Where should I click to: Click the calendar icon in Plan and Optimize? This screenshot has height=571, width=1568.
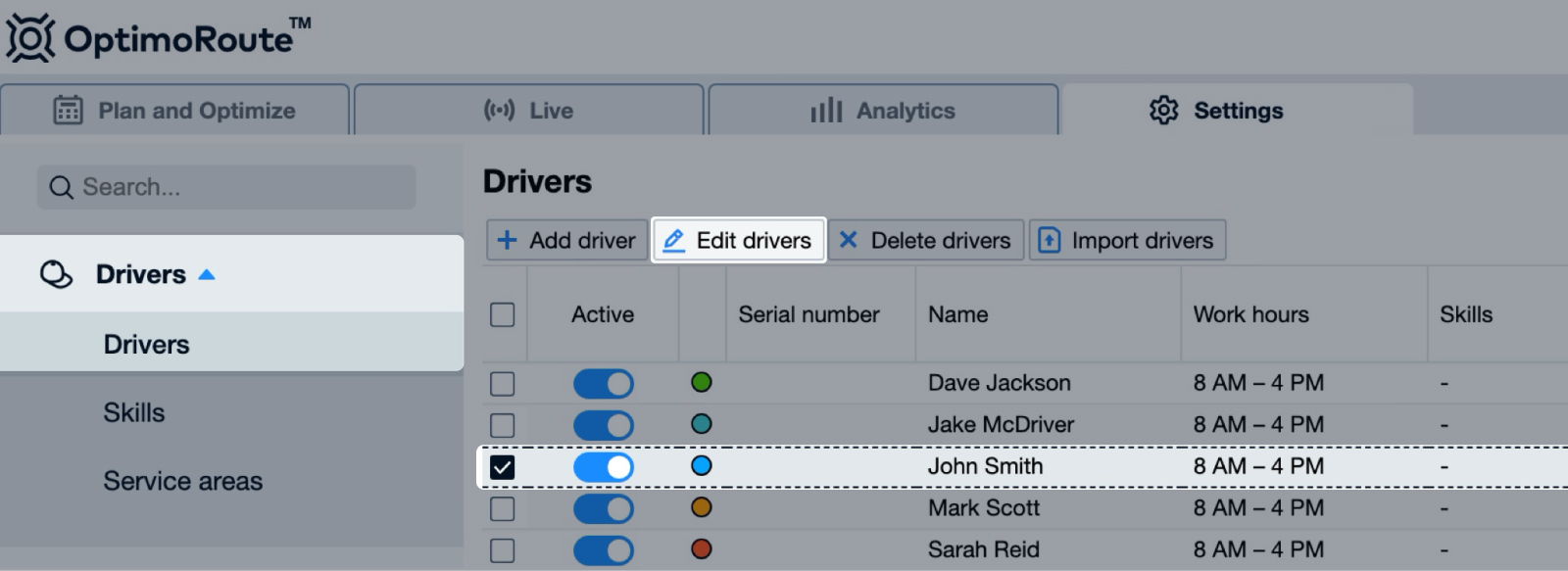pyautogui.click(x=68, y=110)
